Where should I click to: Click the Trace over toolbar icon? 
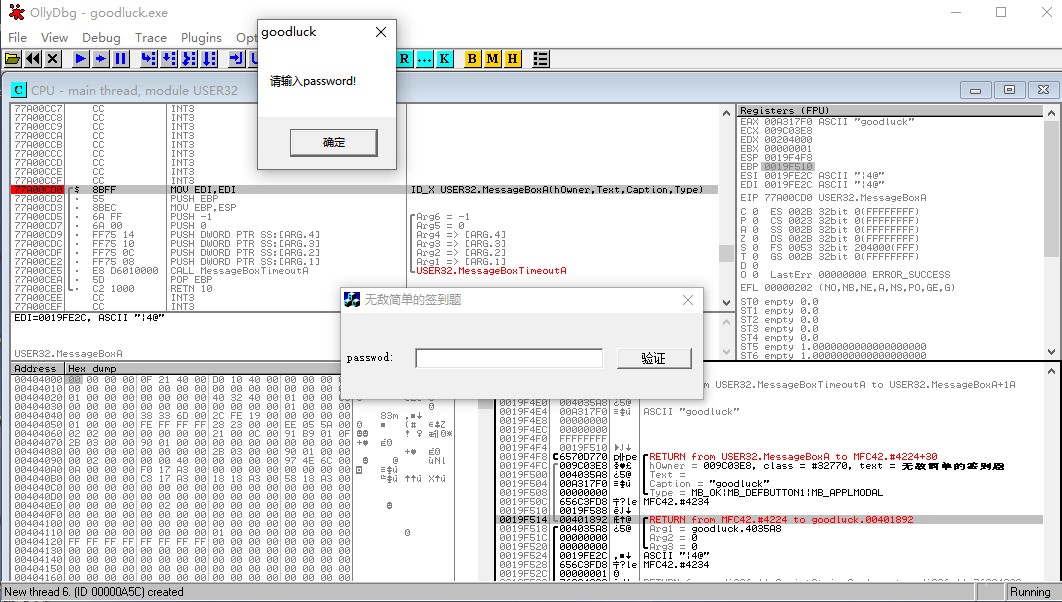coord(209,59)
